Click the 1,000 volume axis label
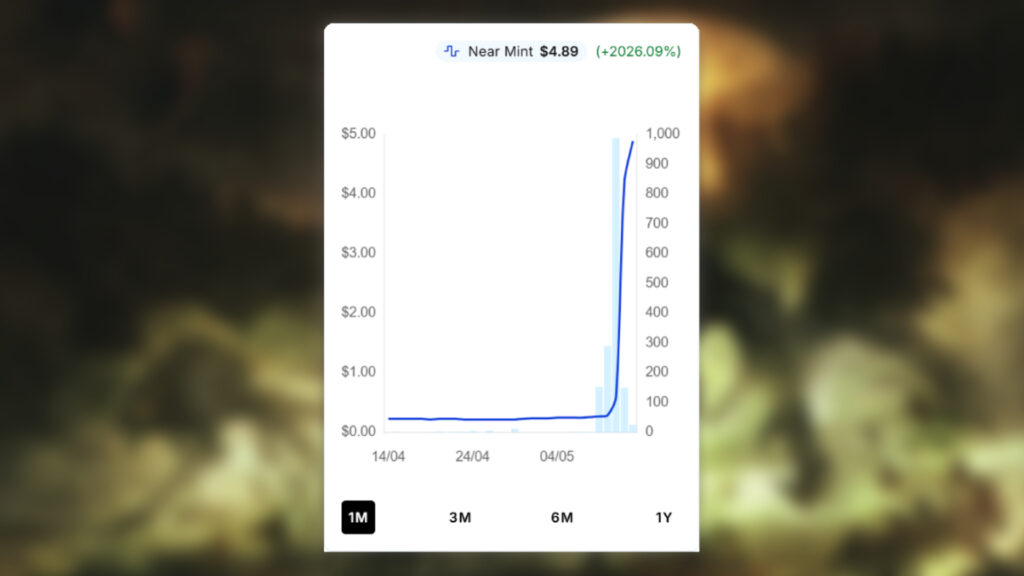 [x=662, y=133]
